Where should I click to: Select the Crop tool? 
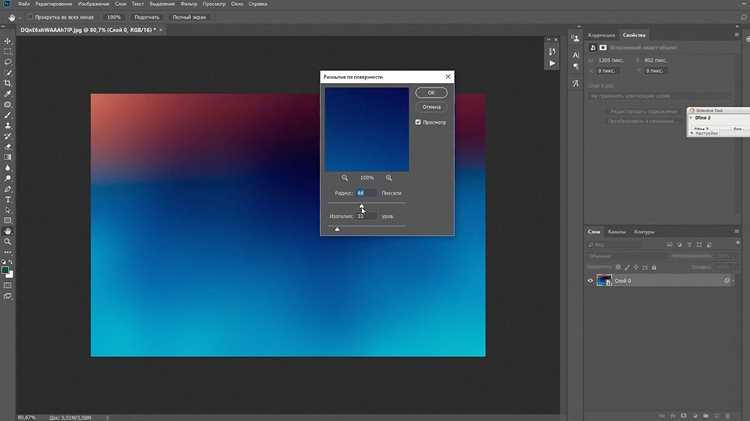8,83
